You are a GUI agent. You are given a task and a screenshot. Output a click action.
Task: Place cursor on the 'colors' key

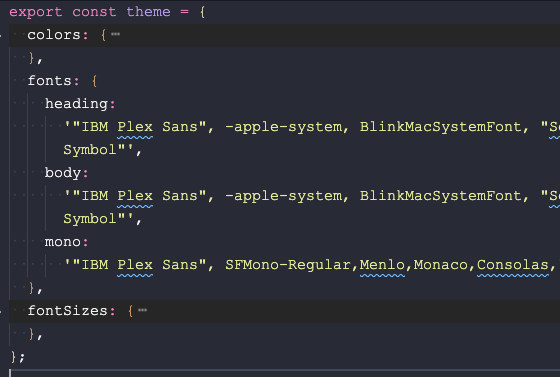point(54,35)
